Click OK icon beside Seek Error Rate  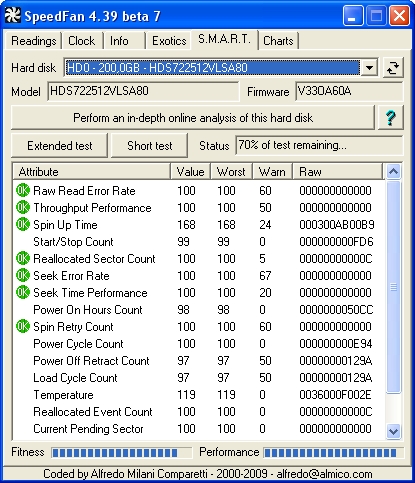pyautogui.click(x=23, y=275)
